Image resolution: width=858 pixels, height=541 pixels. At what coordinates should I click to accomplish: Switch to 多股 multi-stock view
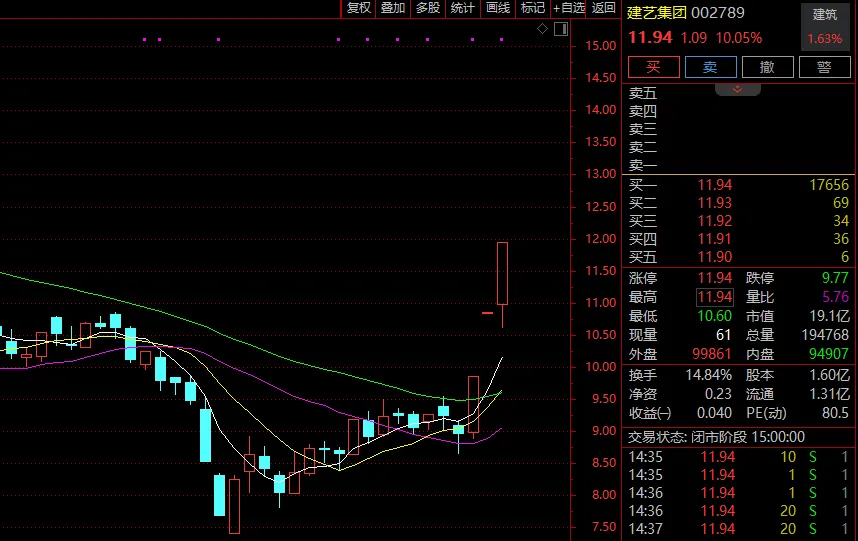[428, 8]
